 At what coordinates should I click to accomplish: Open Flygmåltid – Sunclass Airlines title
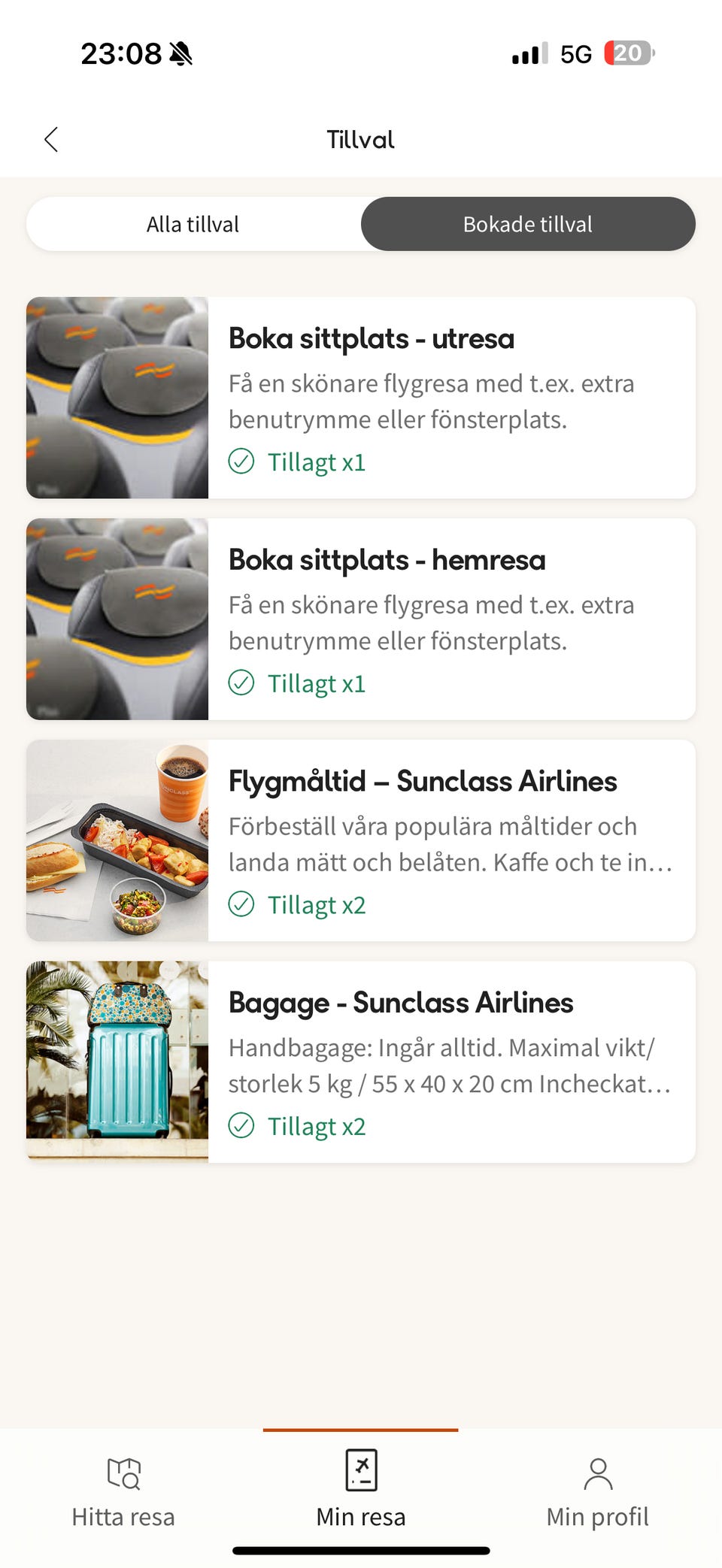tap(423, 782)
